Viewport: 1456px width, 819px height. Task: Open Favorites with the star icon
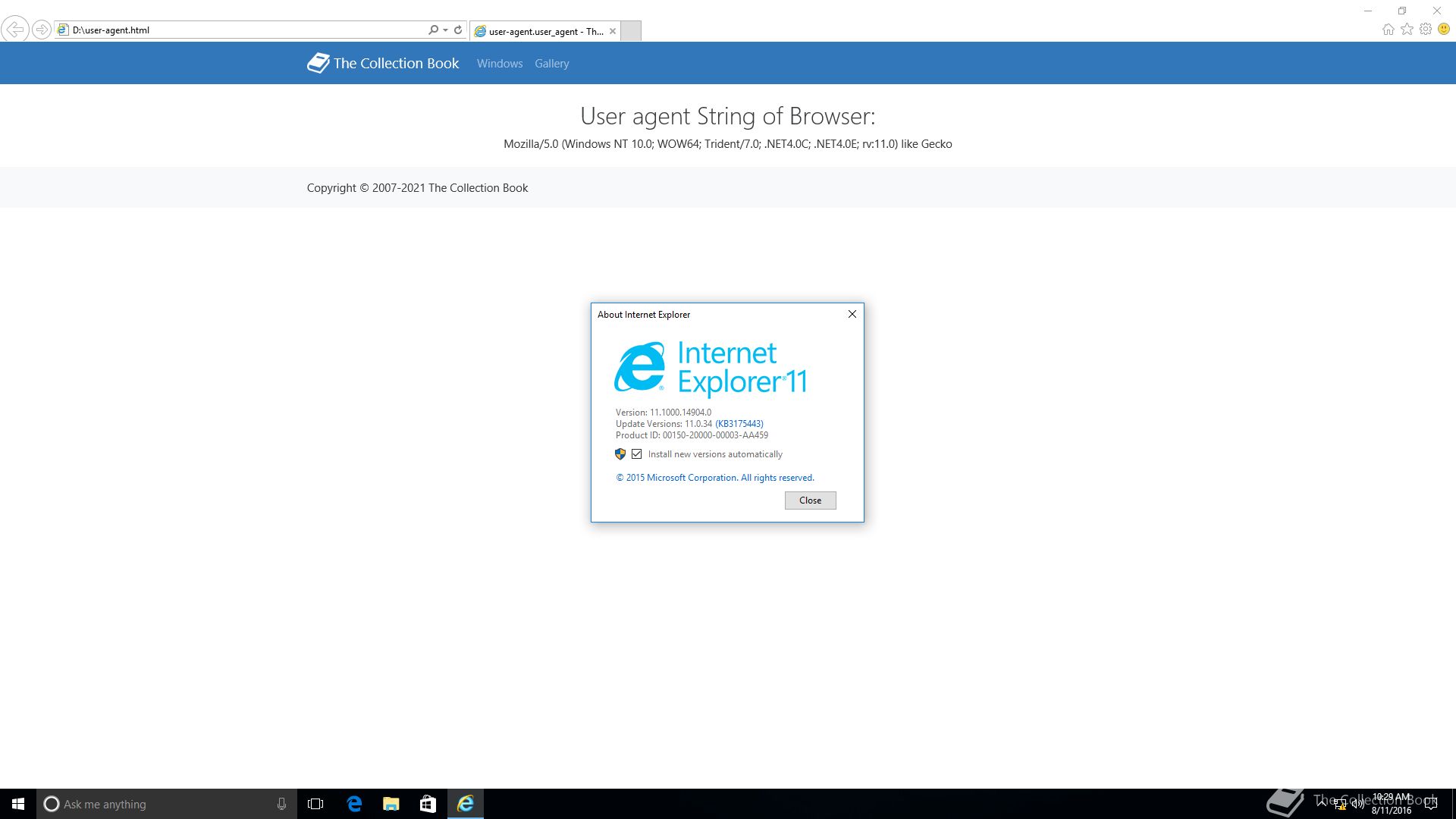pos(1407,30)
